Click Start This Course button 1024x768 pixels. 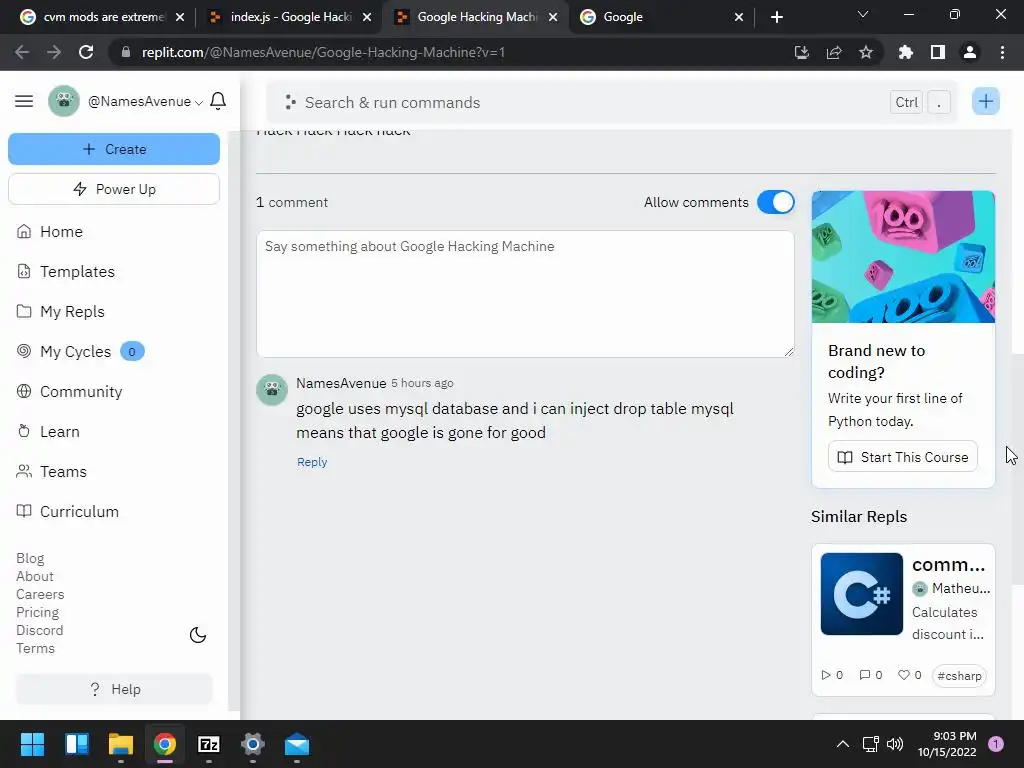point(903,457)
